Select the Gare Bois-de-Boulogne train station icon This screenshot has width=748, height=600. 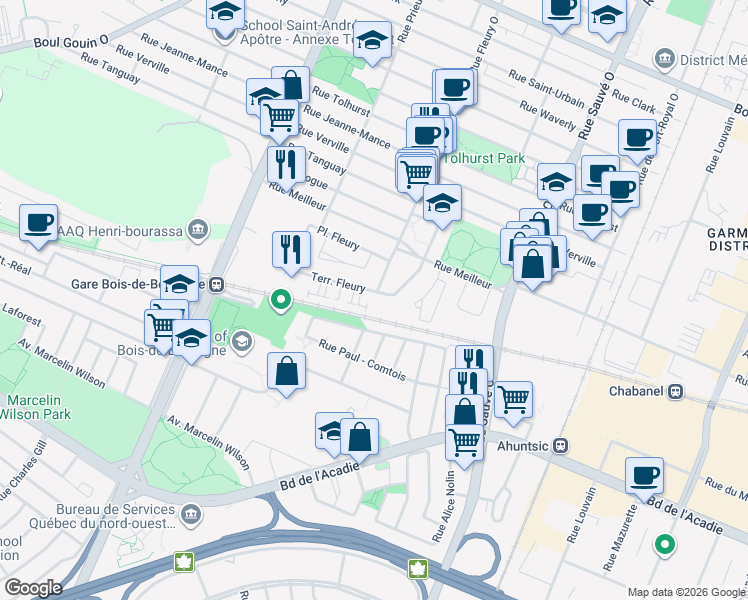point(217,285)
